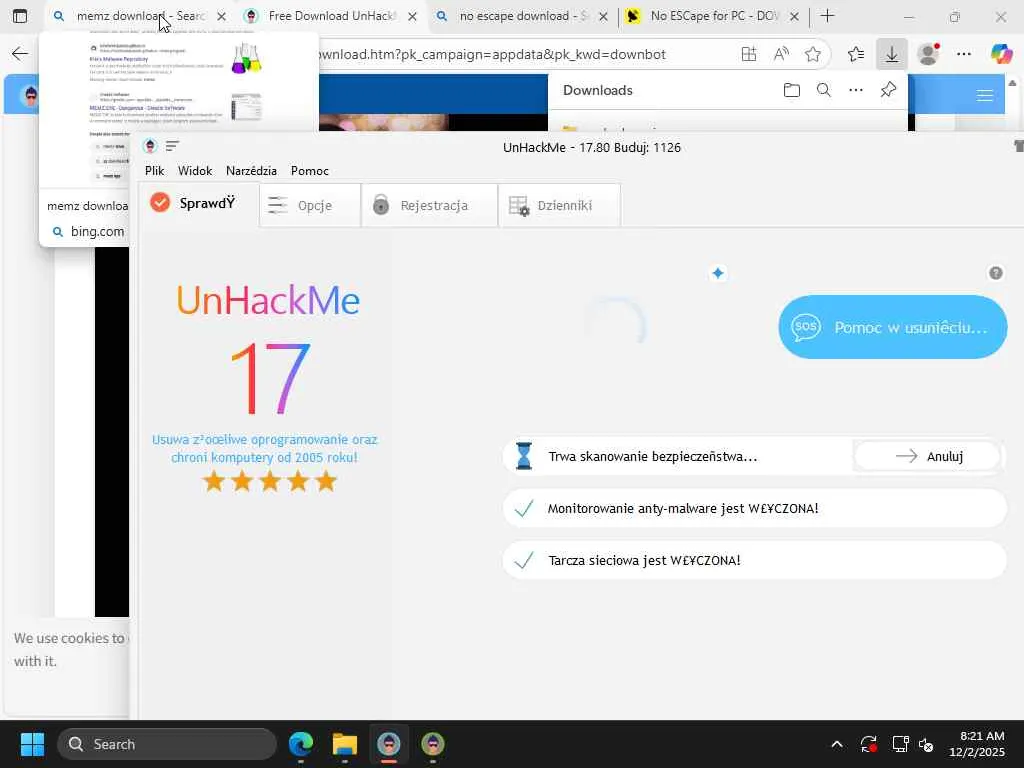
Task: Click the sync tray icon with red dot
Action: 869,744
